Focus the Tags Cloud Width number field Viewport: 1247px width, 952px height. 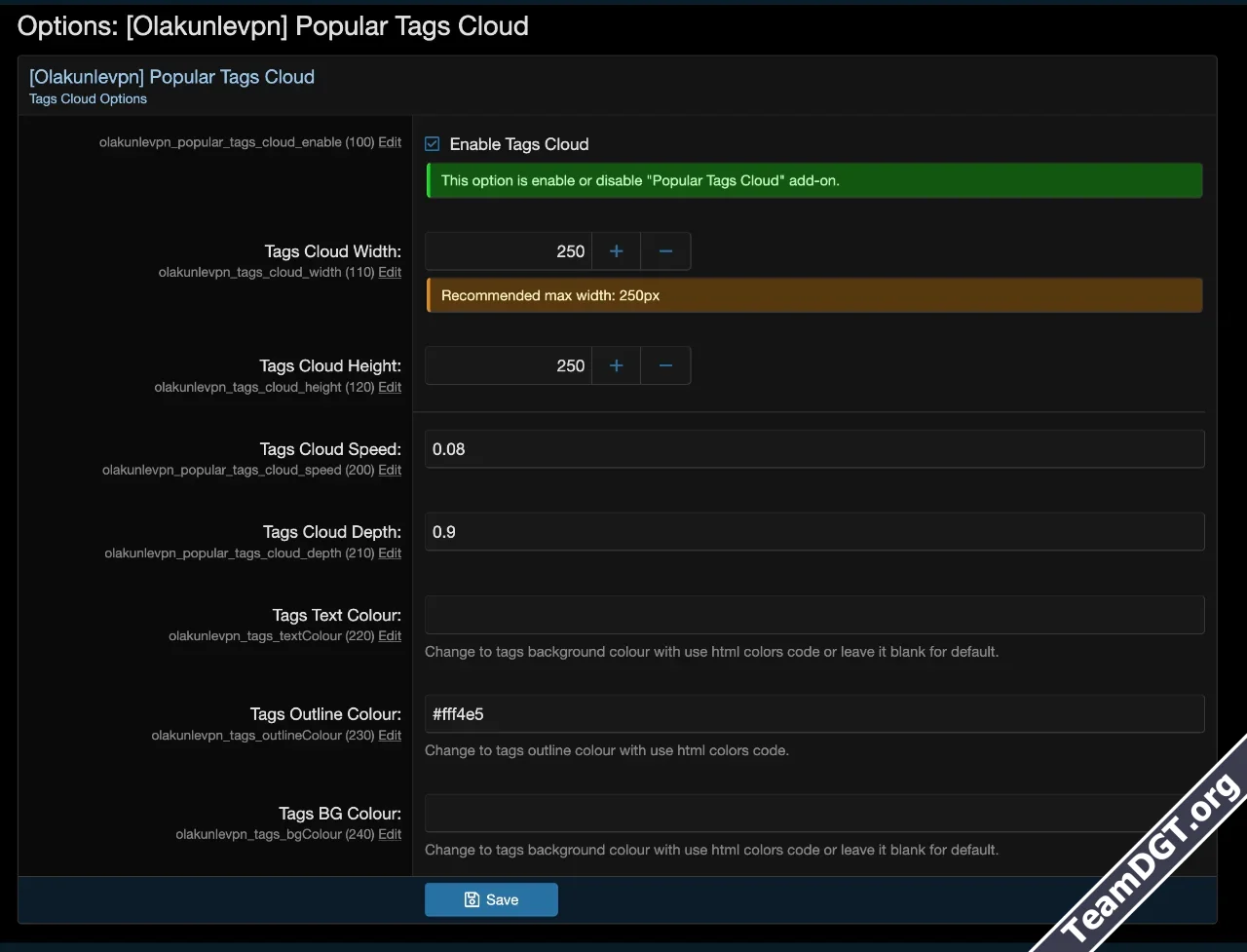[509, 251]
